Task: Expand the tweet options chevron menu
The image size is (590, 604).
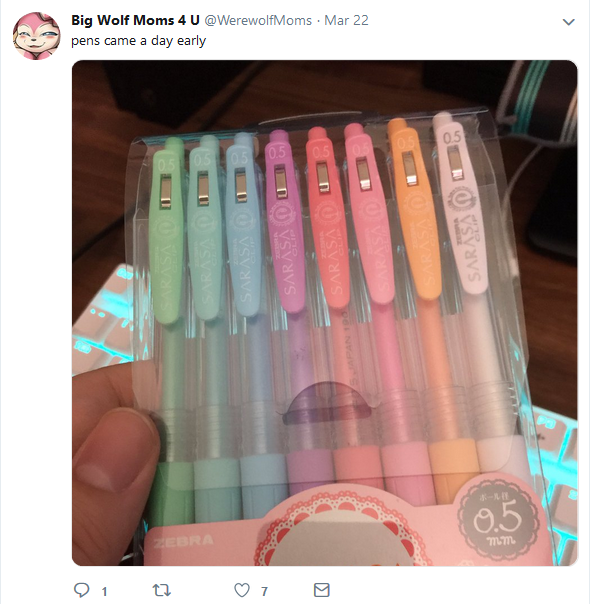Action: click(x=568, y=22)
